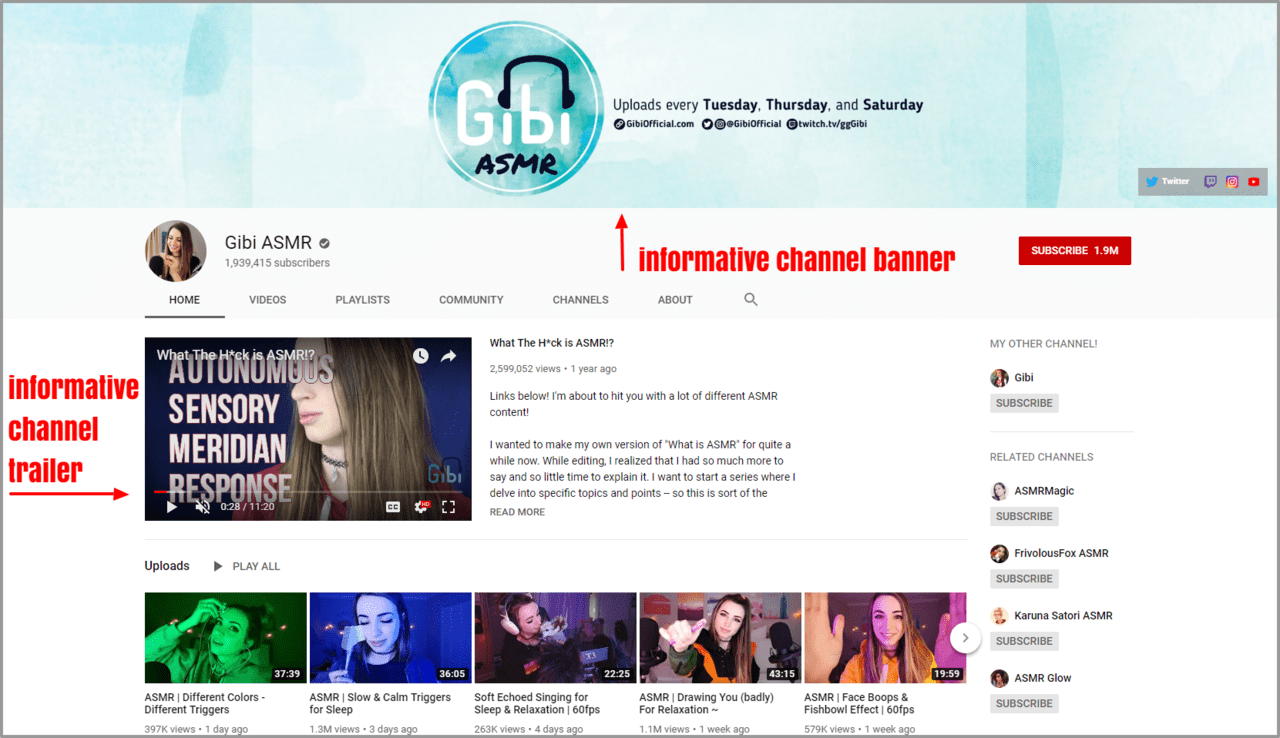Switch to the Videos tab
The height and width of the screenshot is (738, 1280).
[x=267, y=299]
